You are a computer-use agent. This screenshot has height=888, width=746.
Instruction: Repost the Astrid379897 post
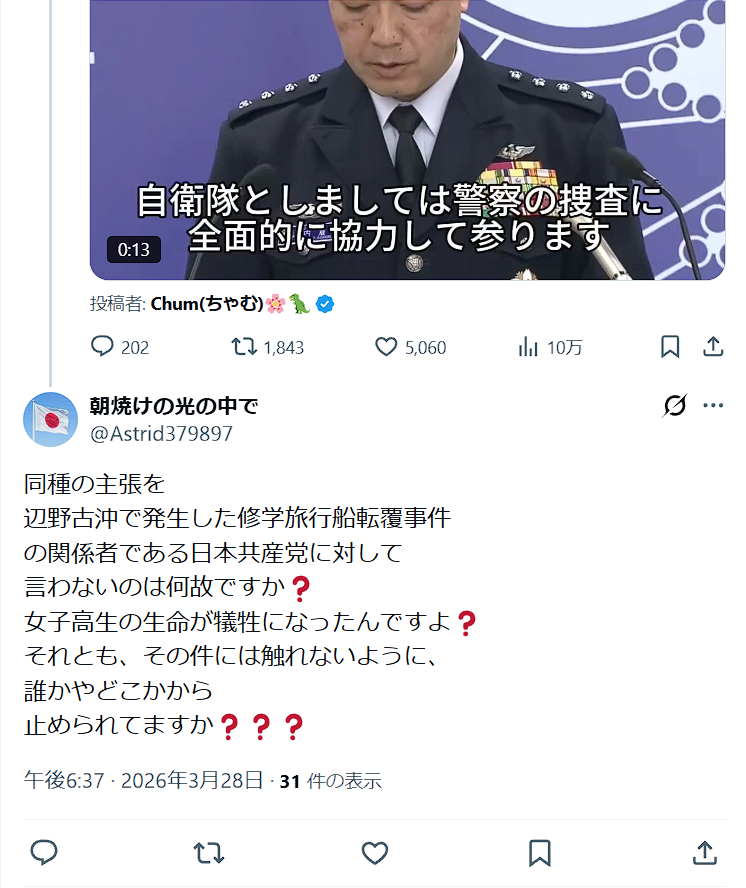point(208,853)
